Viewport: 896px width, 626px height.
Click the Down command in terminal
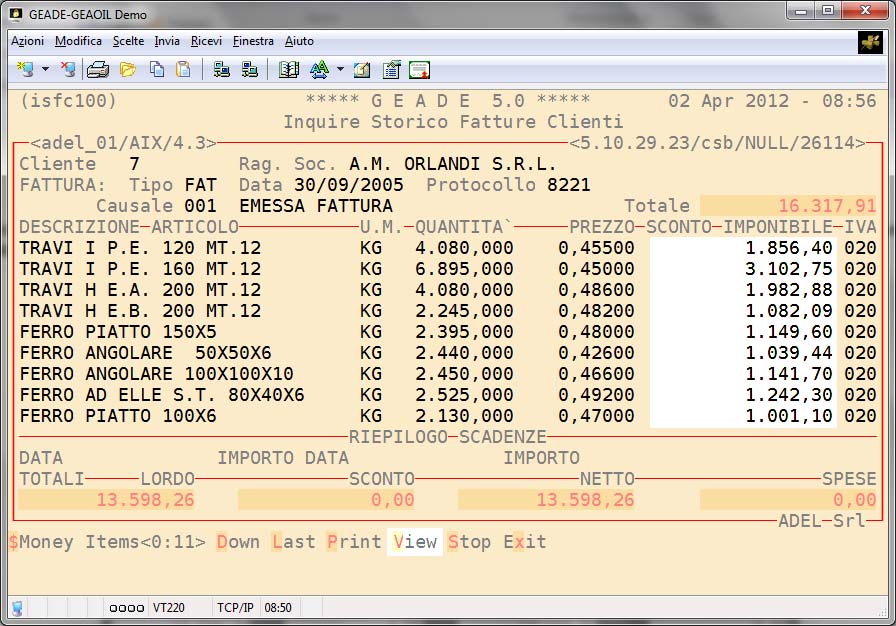click(238, 542)
